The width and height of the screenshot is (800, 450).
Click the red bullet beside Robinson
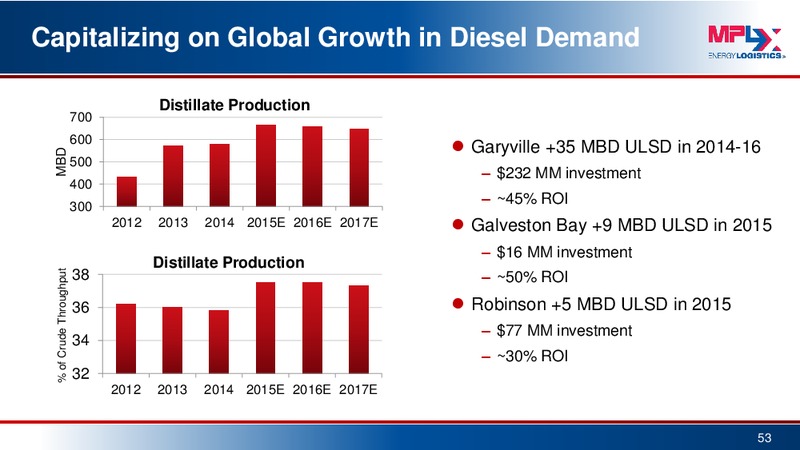point(458,304)
